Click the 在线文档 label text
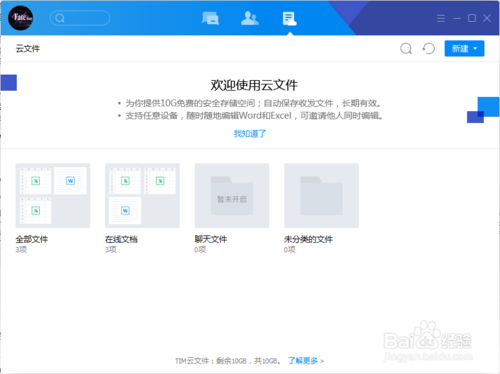The height and width of the screenshot is (374, 500). coord(121,239)
